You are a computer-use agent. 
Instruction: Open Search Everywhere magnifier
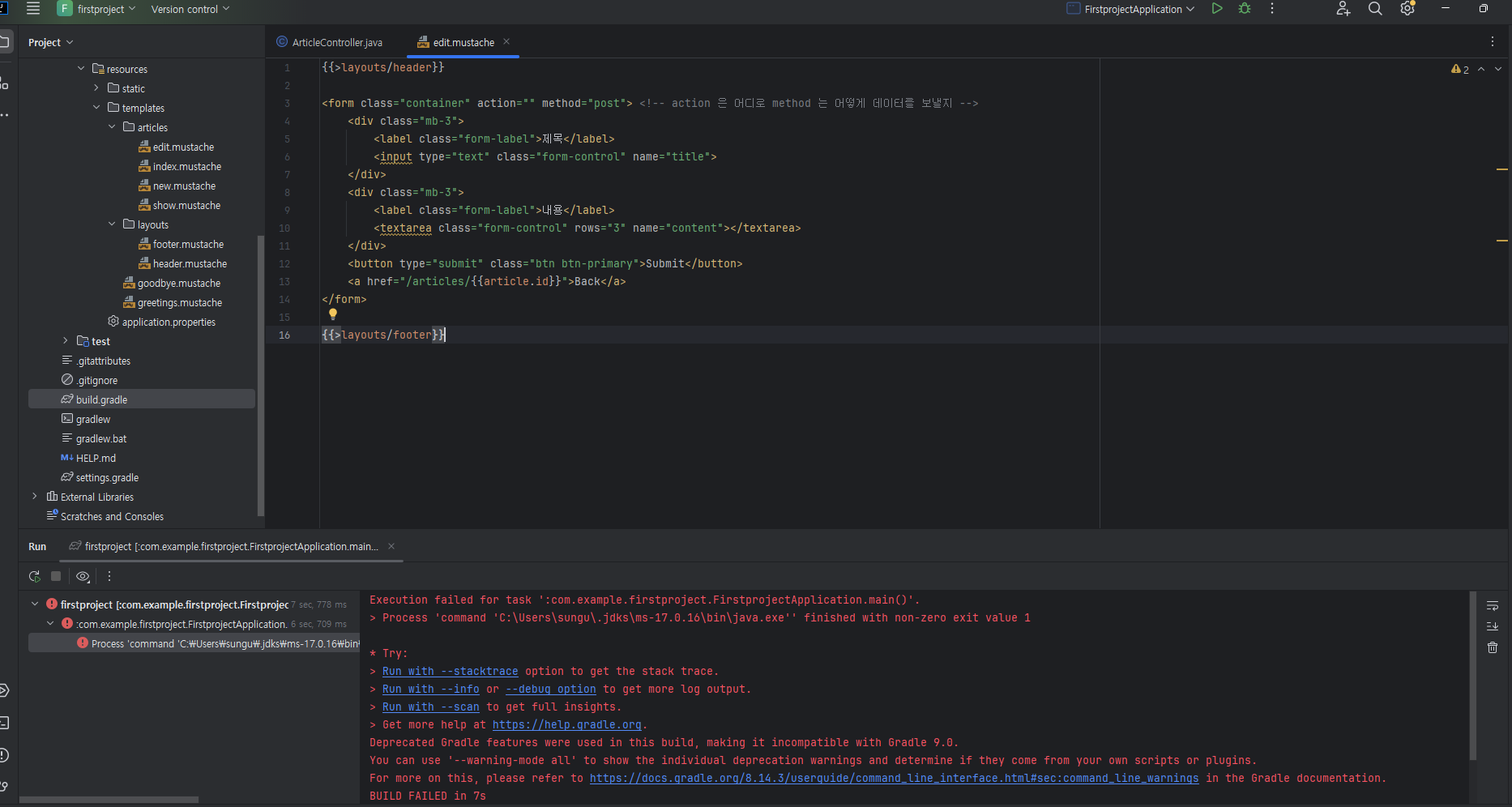pos(1375,9)
